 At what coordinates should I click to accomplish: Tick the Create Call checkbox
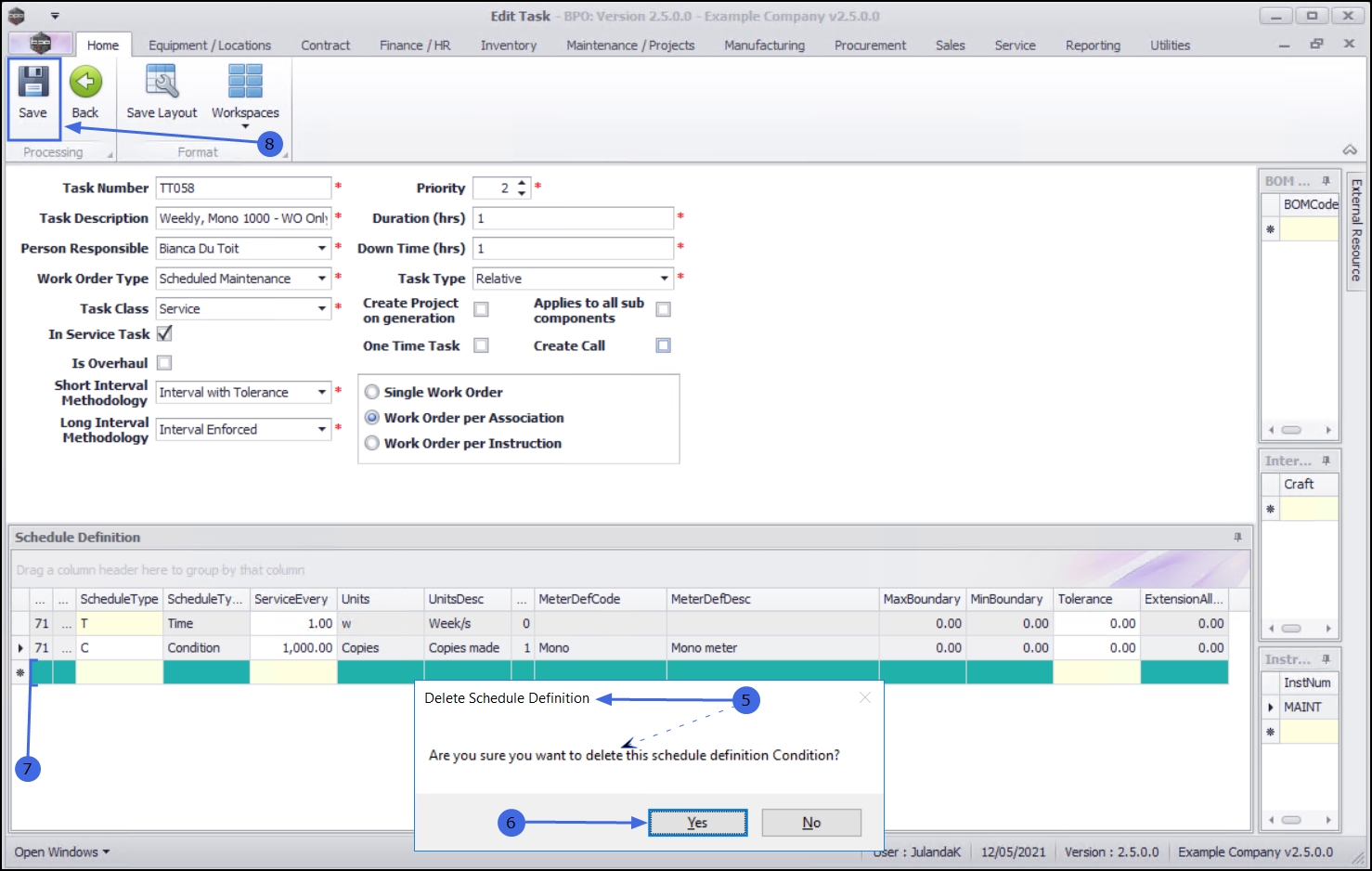663,345
